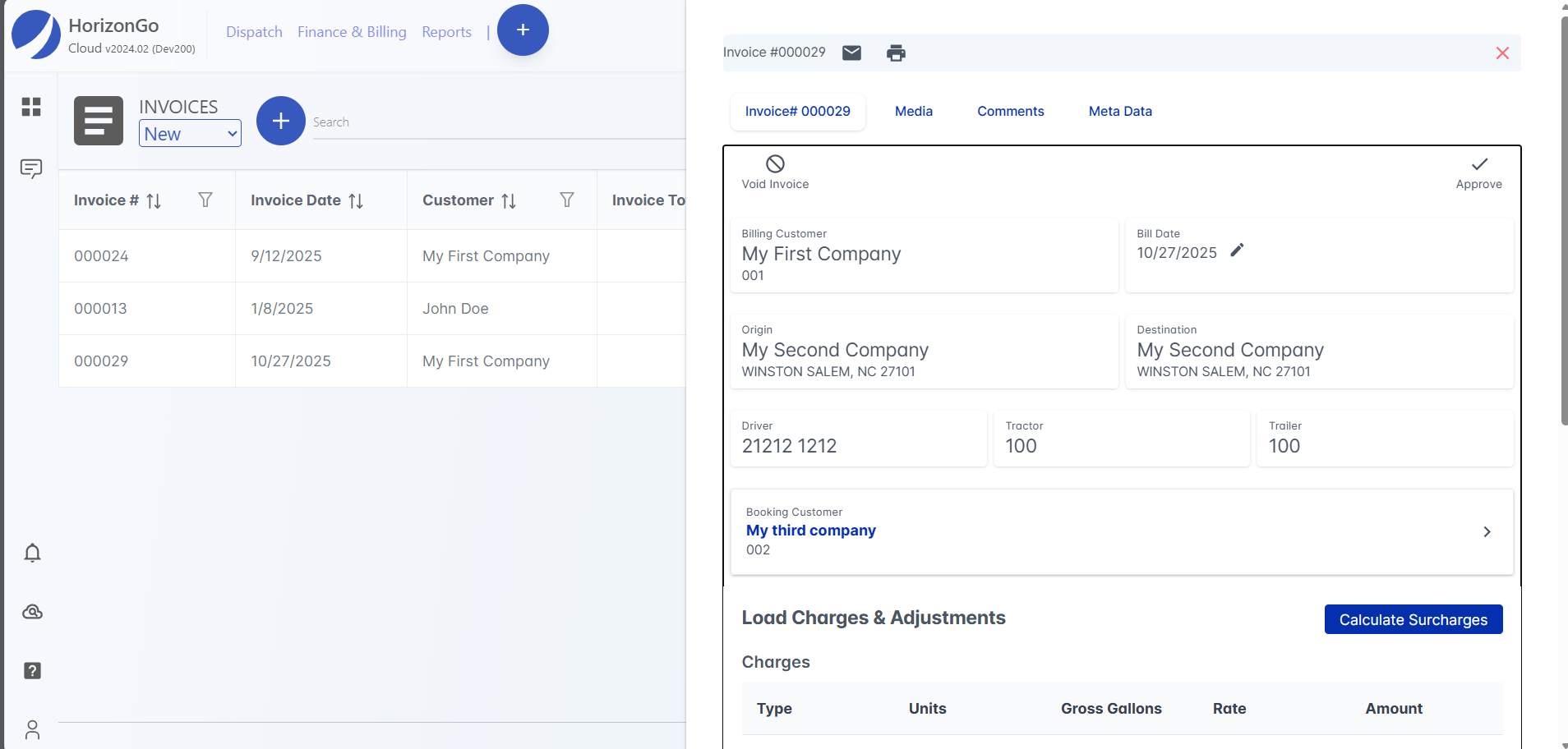Close the invoice panel with red X
Screen dimensions: 1568x749
1502,53
